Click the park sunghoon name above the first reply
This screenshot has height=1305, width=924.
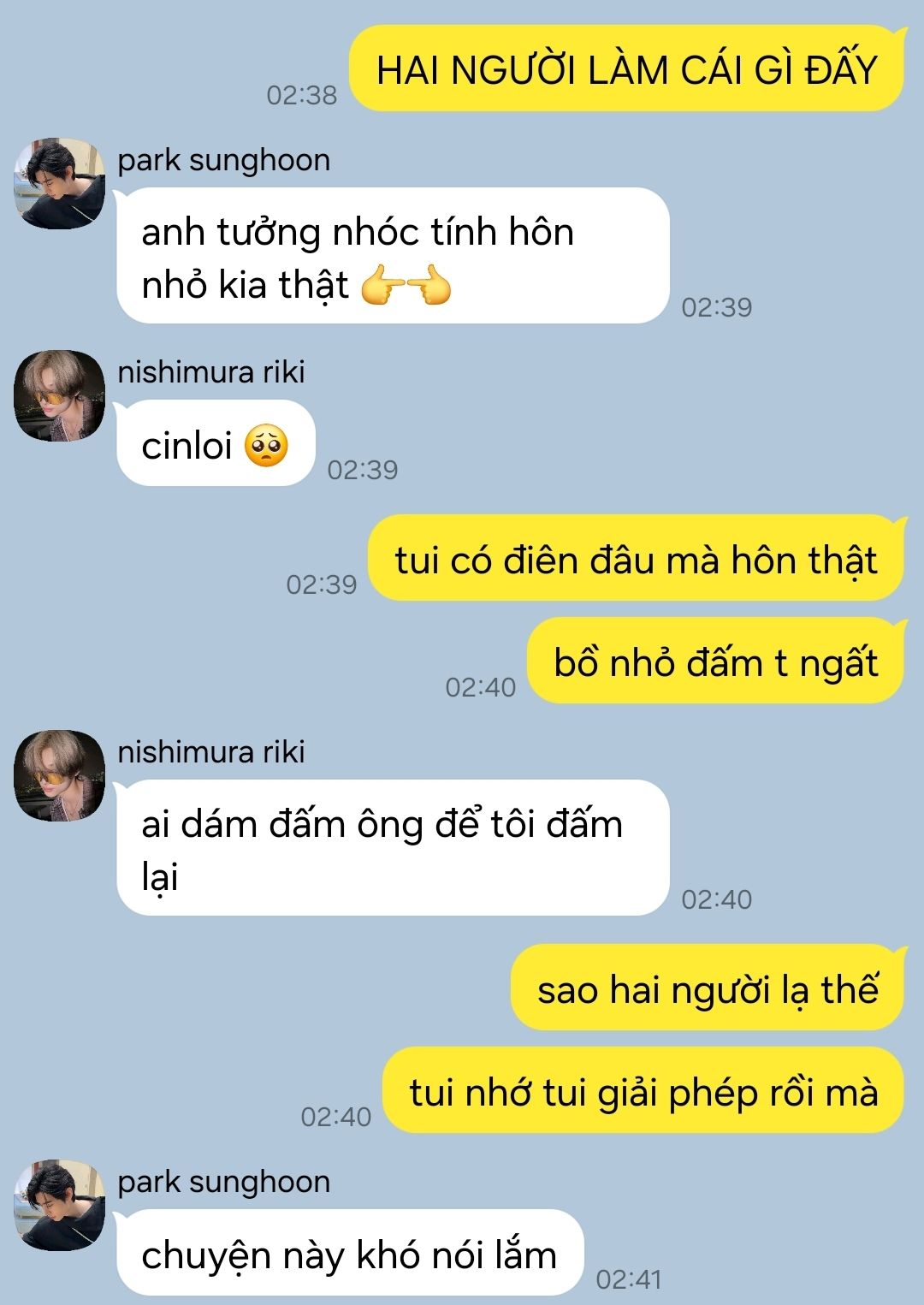click(224, 160)
